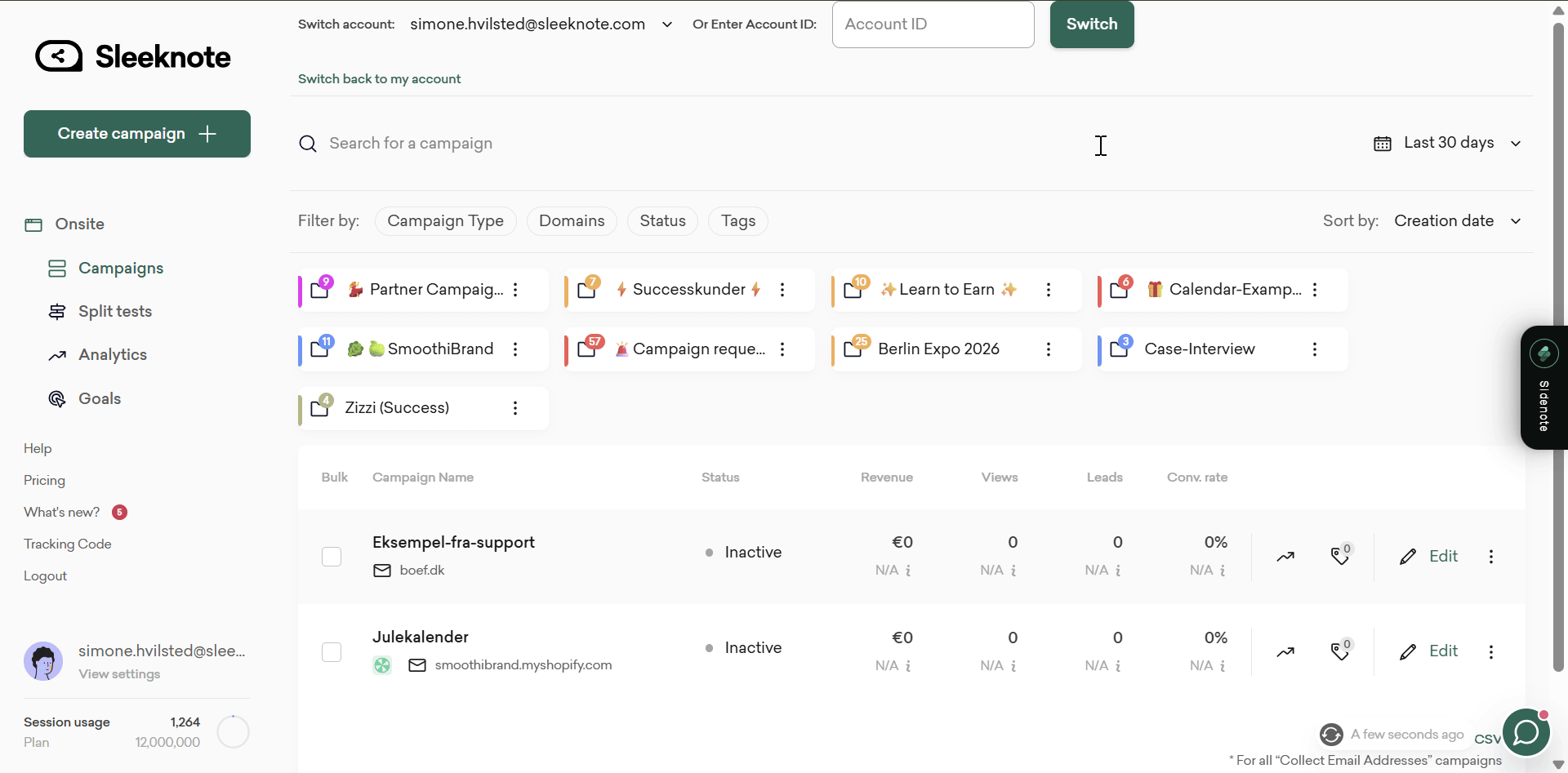This screenshot has height=773, width=1568.
Task: Open the Last 30 days date range
Action: tap(1448, 143)
